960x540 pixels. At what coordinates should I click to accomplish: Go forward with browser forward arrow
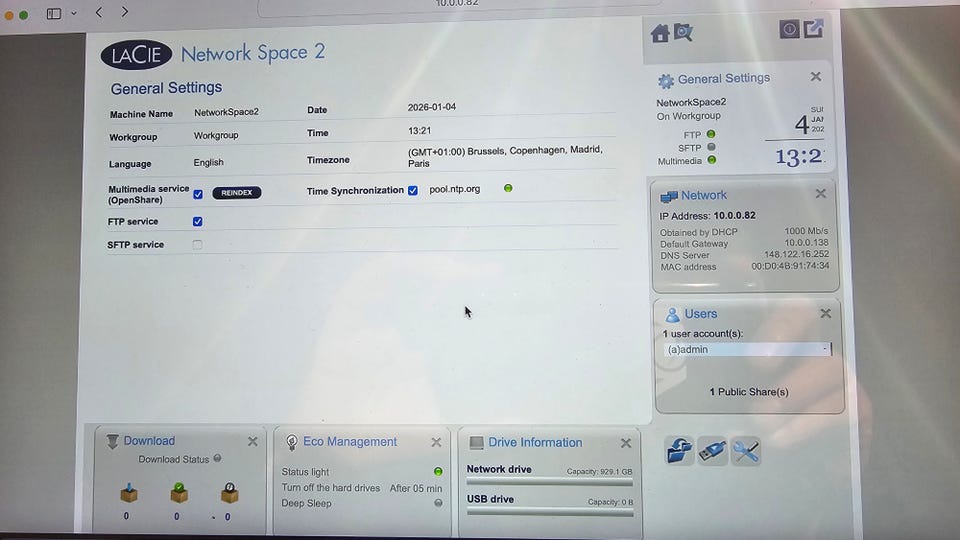pos(125,12)
